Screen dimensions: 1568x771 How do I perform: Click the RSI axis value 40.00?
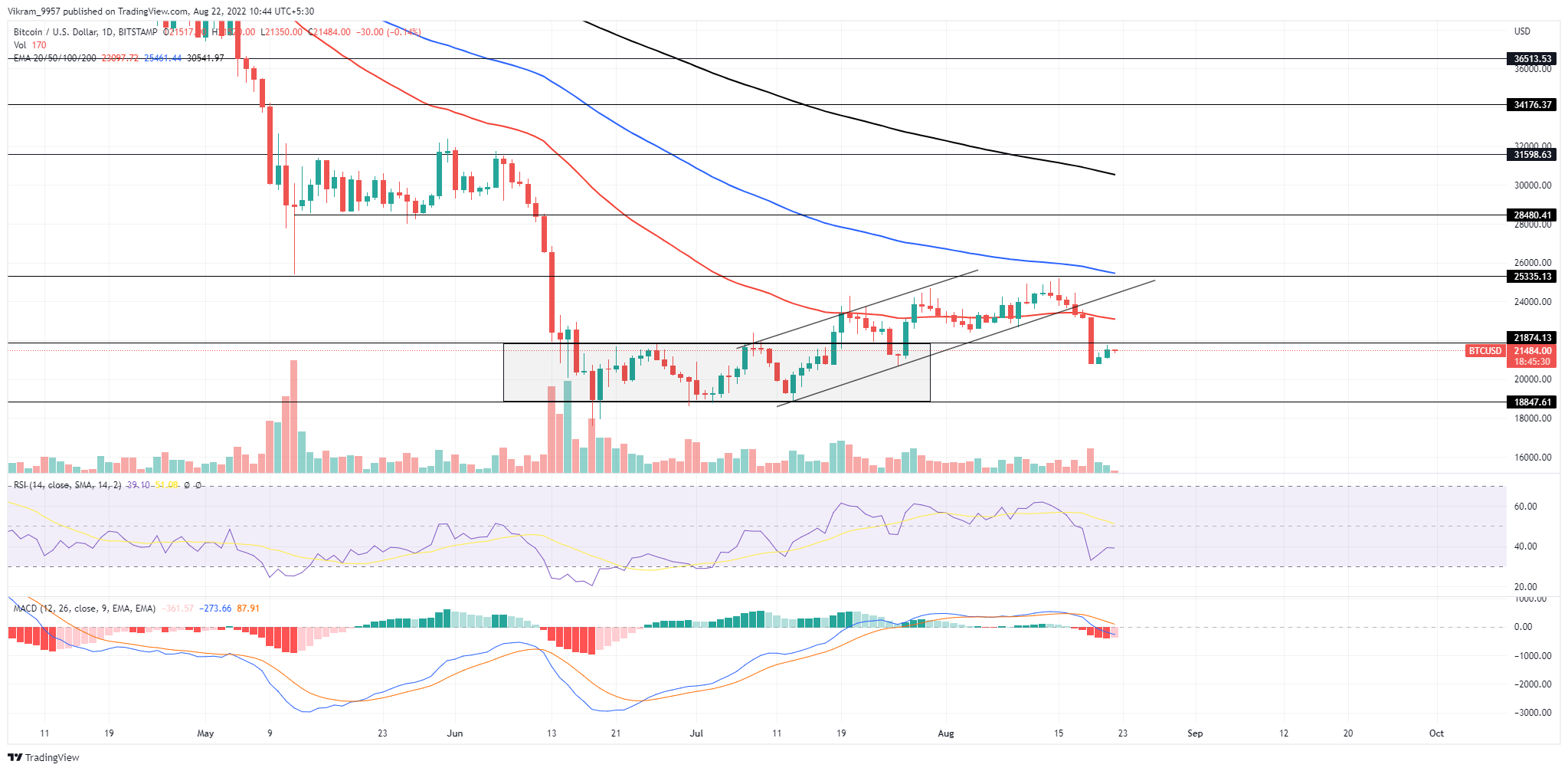pyautogui.click(x=1525, y=546)
